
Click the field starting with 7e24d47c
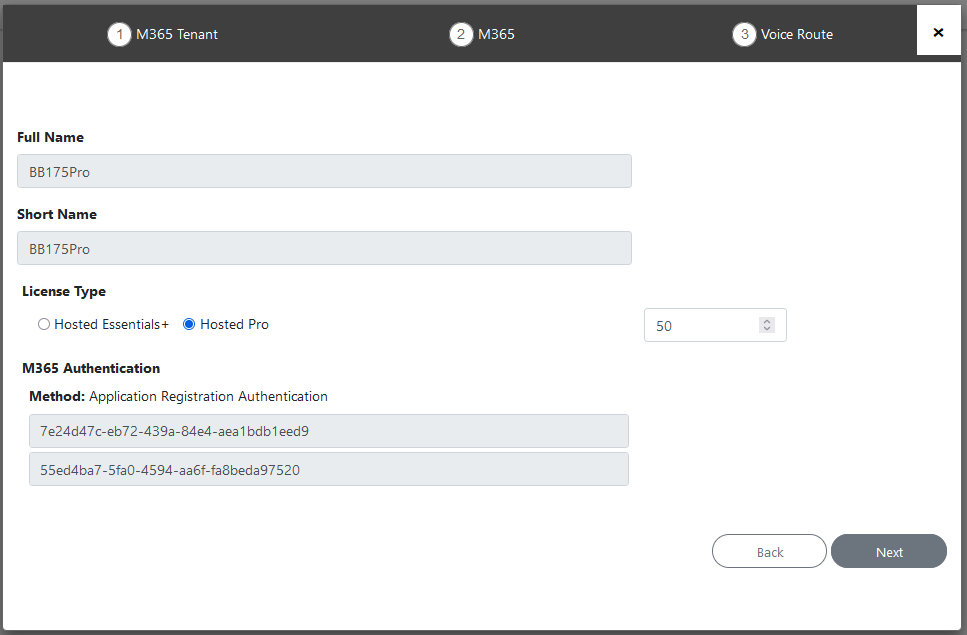(x=329, y=431)
